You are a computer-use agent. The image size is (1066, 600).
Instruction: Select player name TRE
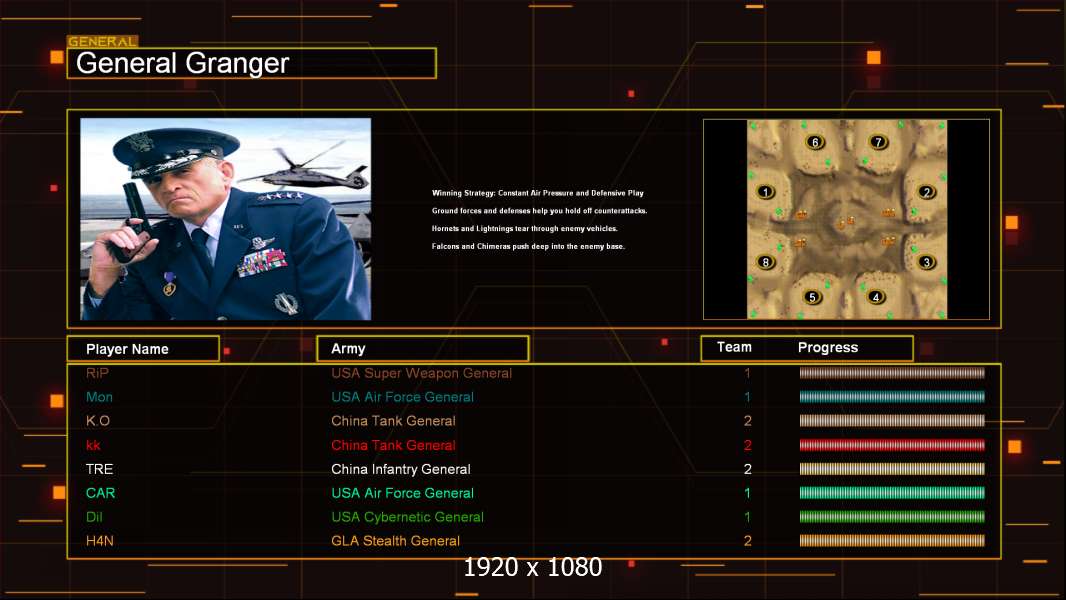(x=99, y=469)
